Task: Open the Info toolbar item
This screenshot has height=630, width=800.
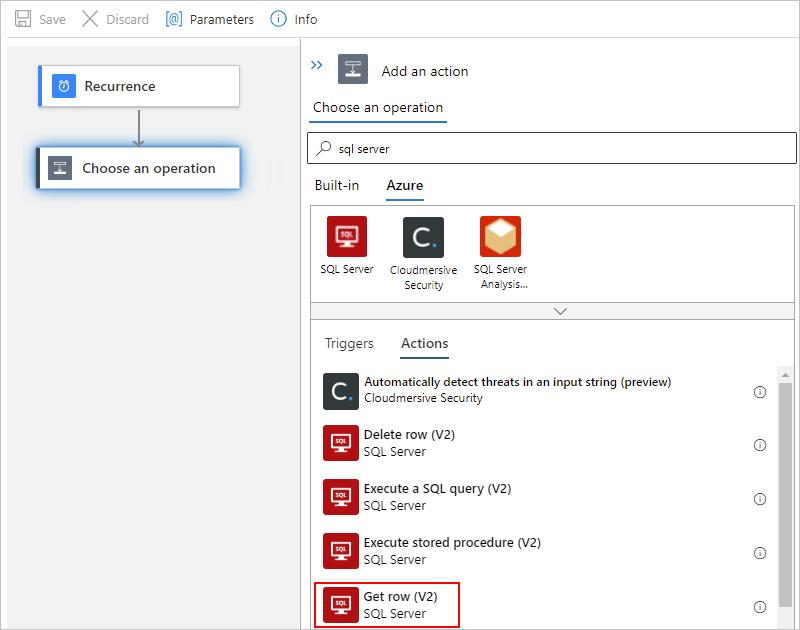Action: [x=294, y=19]
